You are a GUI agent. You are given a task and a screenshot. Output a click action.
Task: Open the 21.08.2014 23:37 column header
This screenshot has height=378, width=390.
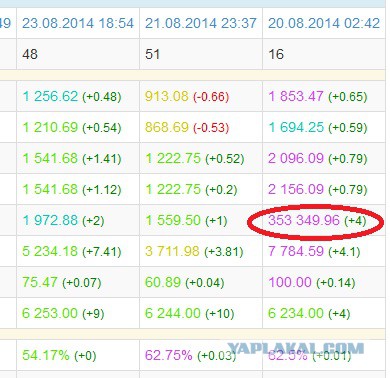(201, 23)
